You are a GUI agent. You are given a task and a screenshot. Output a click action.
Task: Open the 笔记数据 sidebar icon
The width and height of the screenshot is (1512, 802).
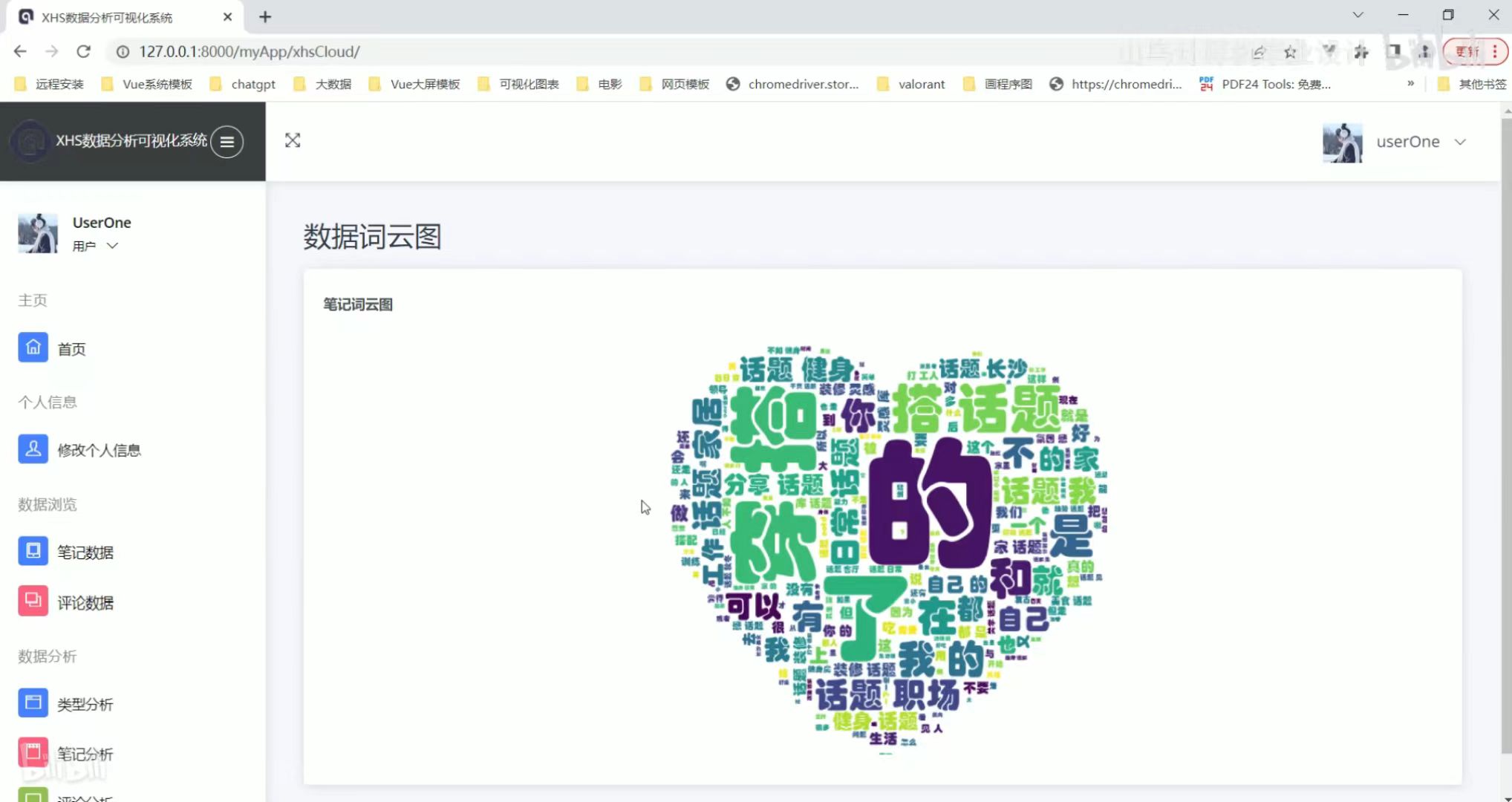pyautogui.click(x=33, y=551)
